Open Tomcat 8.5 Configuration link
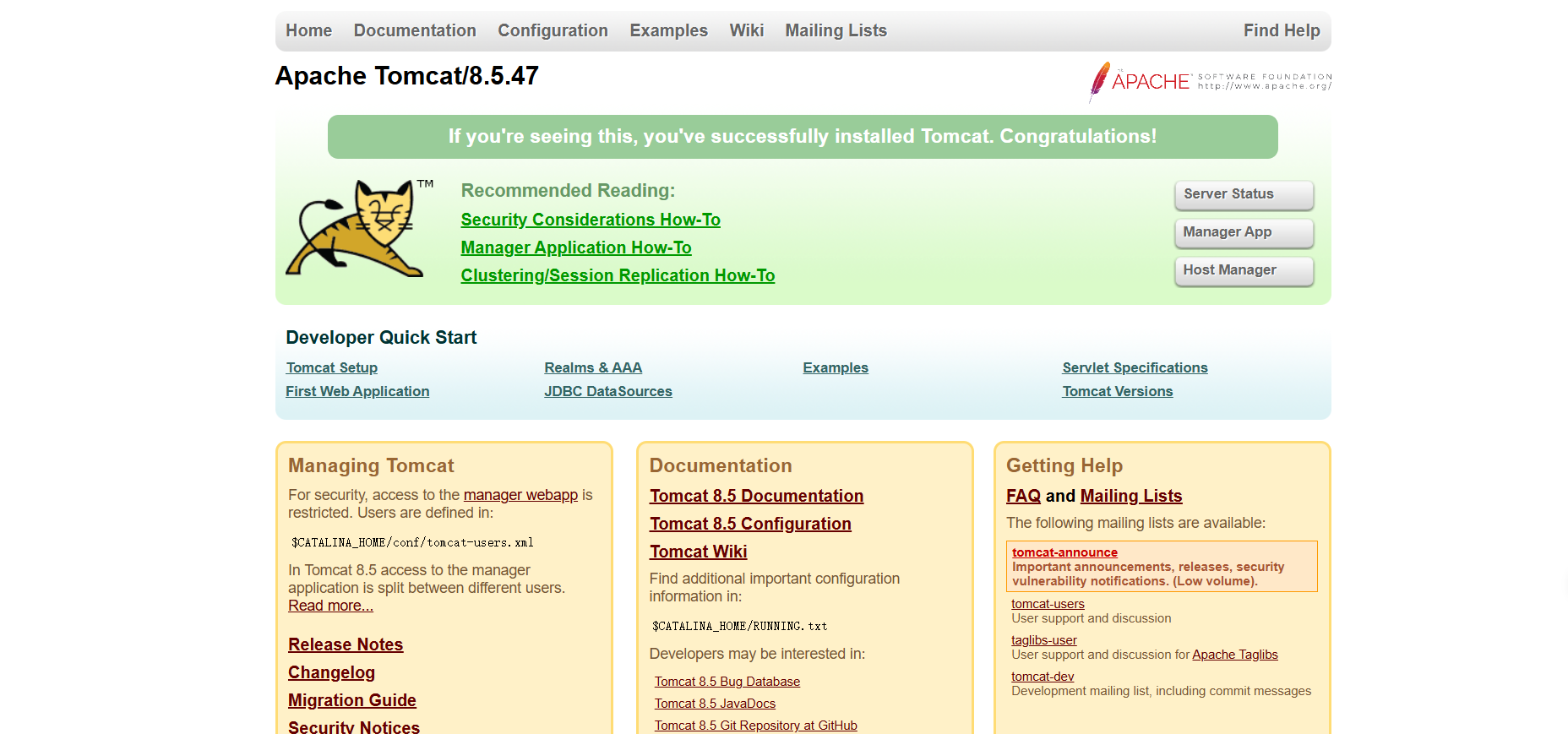 point(750,524)
